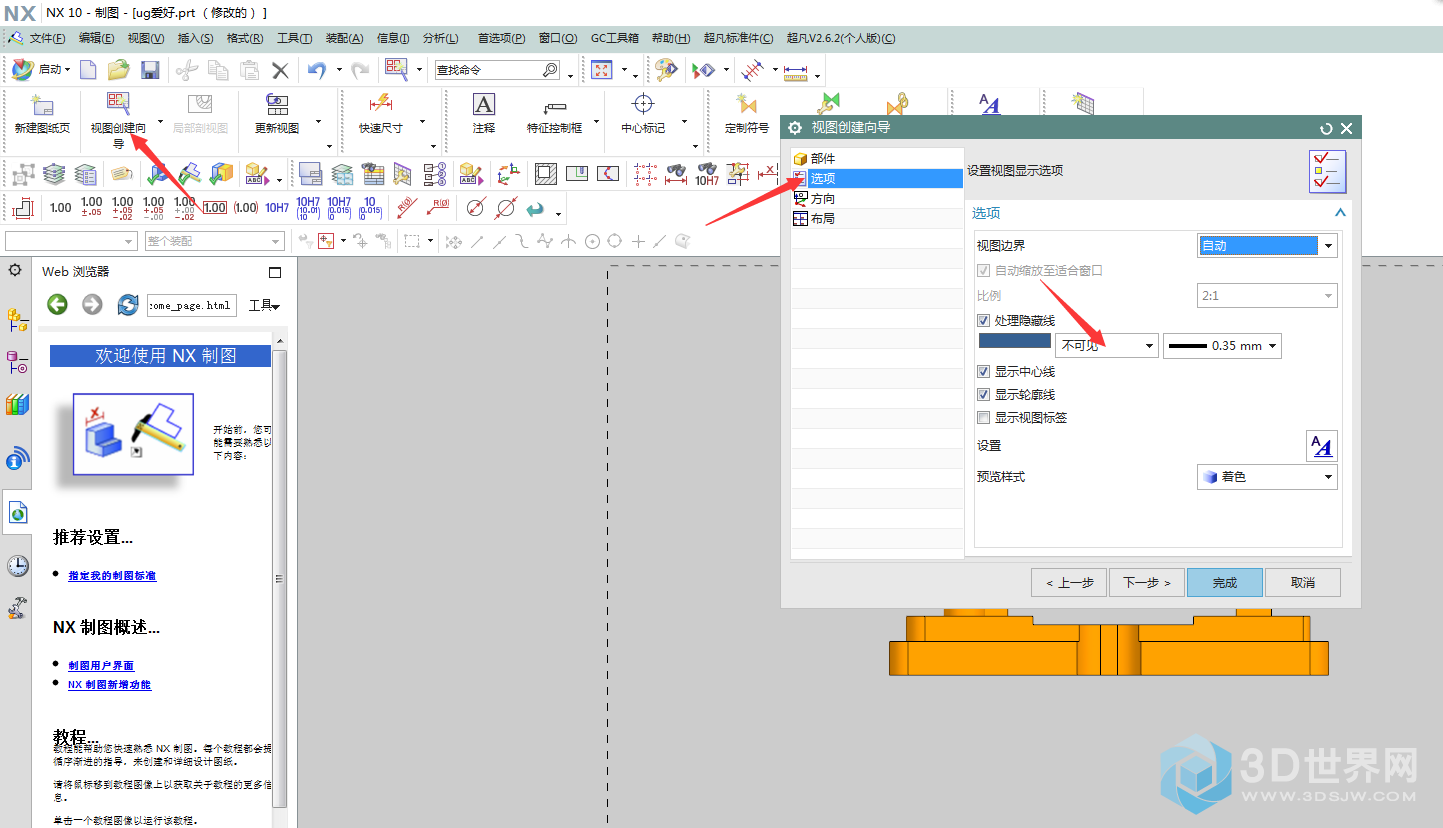
Task: Open the 整个装配 selection scope dropdown
Action: click(x=214, y=241)
